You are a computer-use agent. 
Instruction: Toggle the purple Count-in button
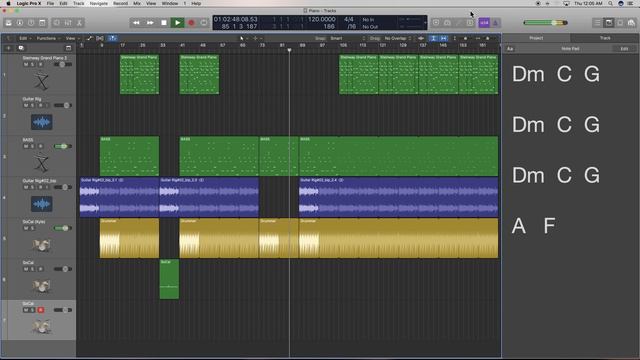click(x=484, y=23)
